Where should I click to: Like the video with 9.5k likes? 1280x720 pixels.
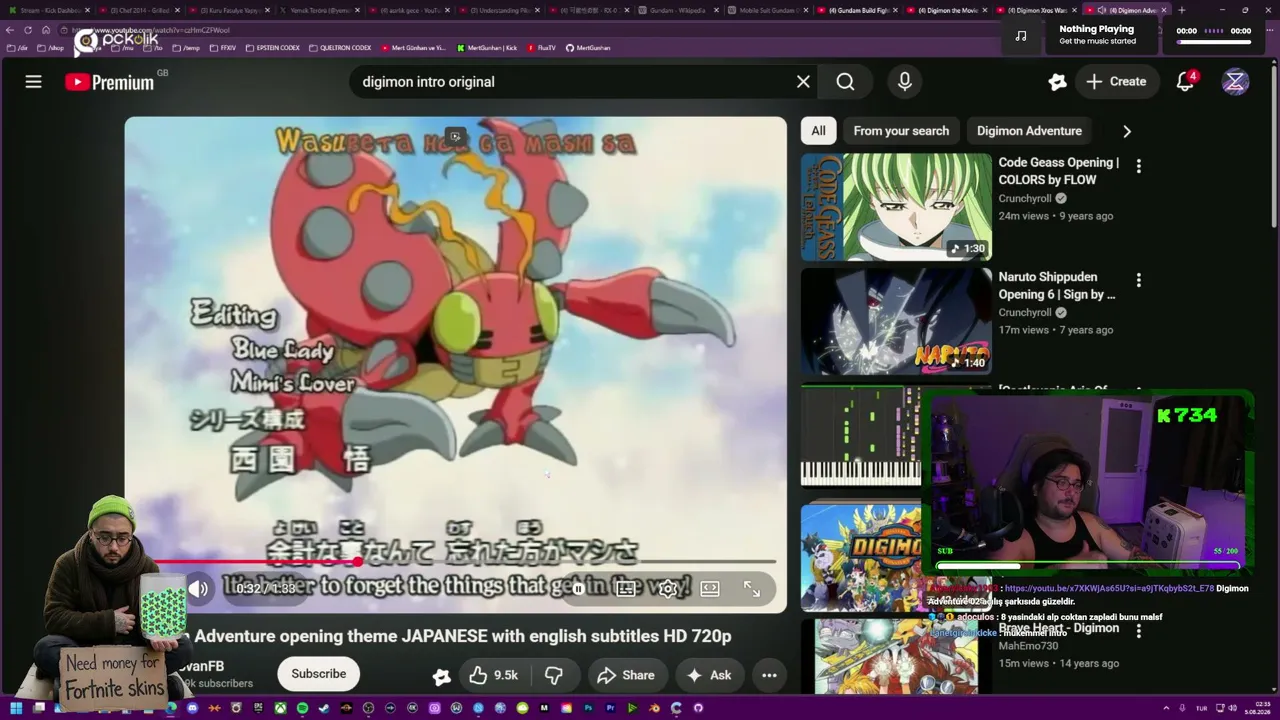point(495,675)
